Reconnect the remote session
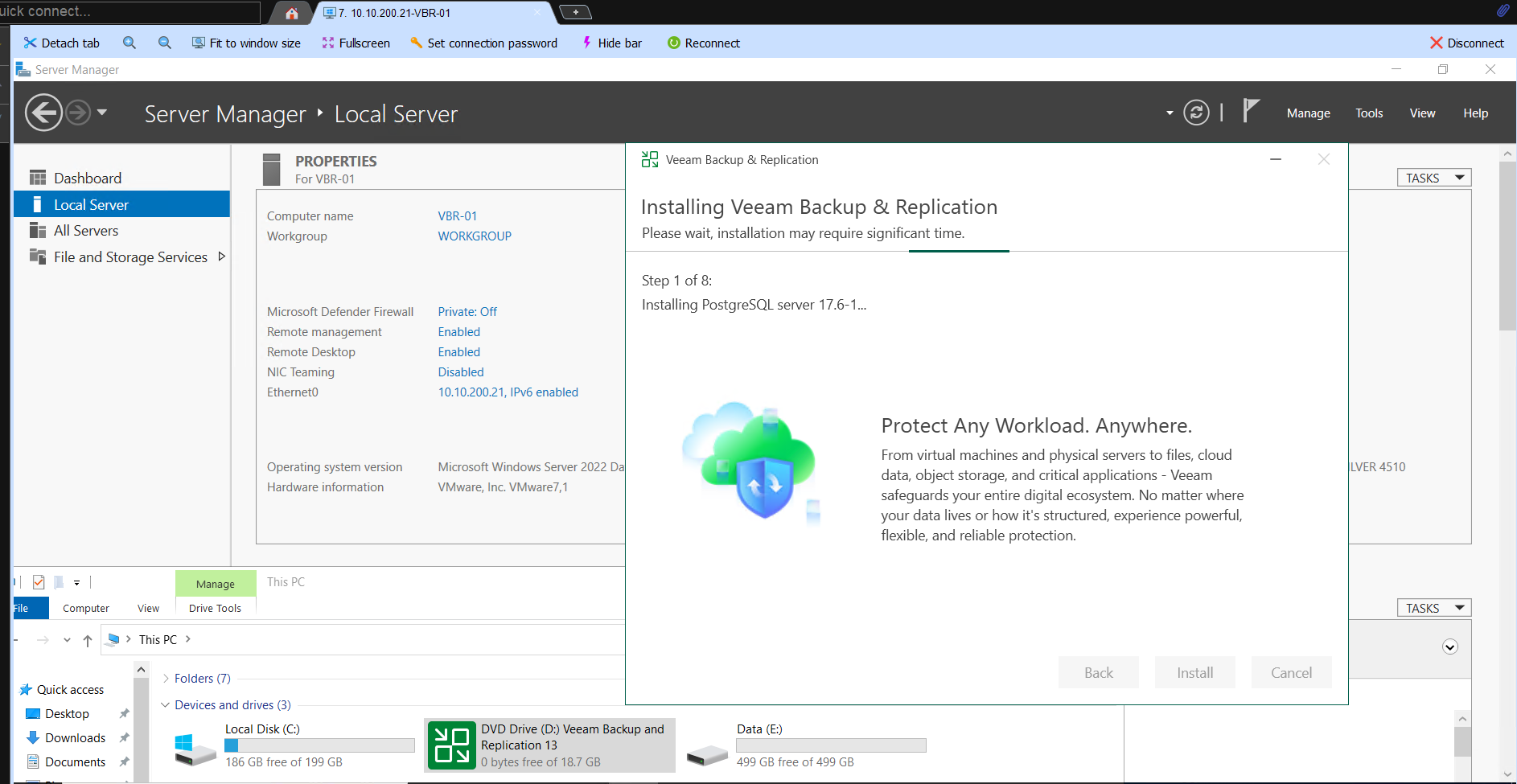 point(704,43)
